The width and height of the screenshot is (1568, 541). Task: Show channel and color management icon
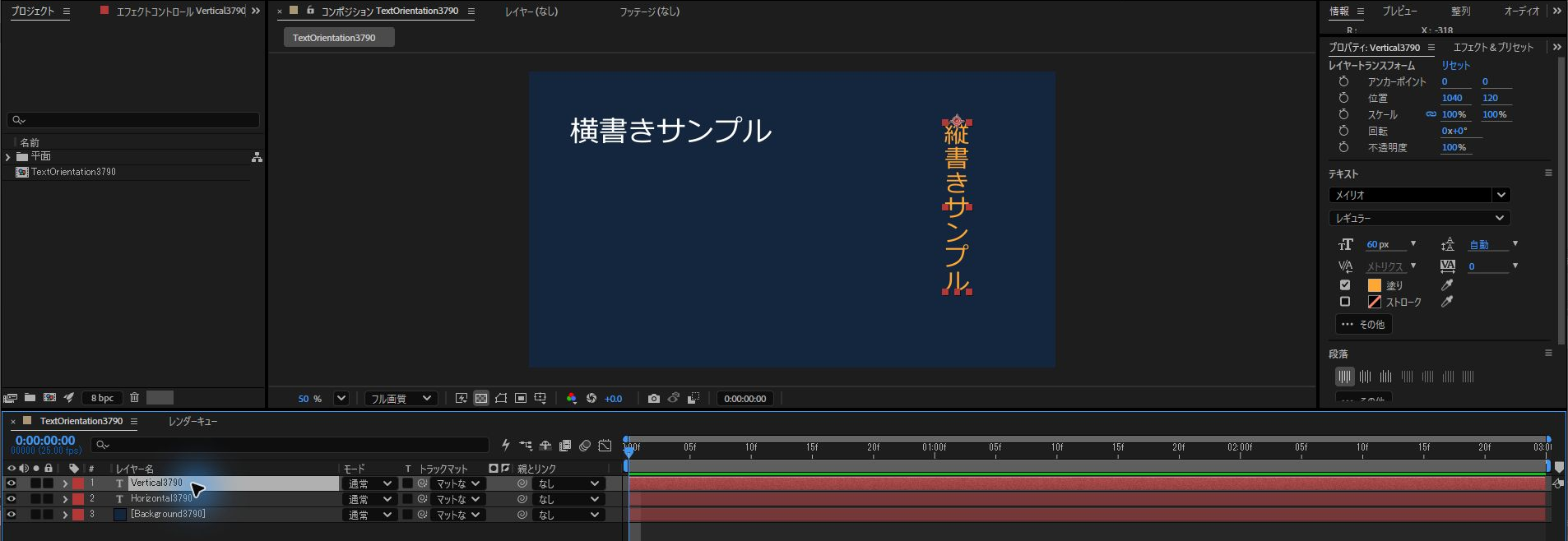point(572,399)
